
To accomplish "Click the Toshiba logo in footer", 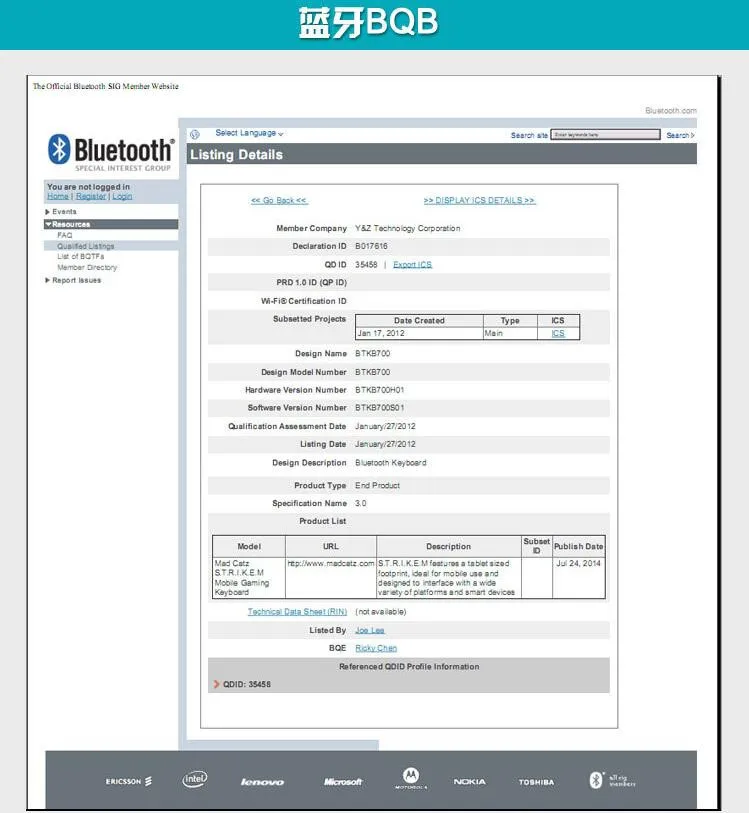I will [x=536, y=782].
